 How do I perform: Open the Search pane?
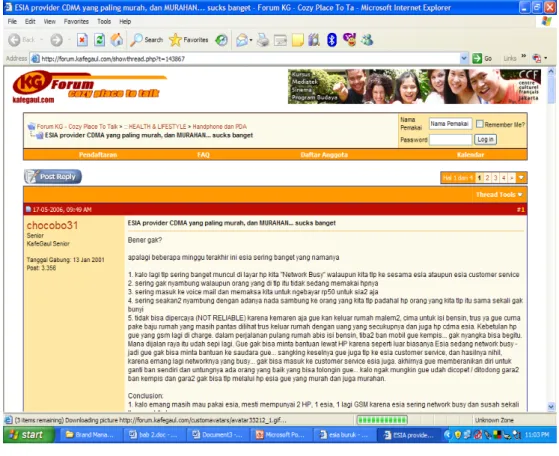147,40
